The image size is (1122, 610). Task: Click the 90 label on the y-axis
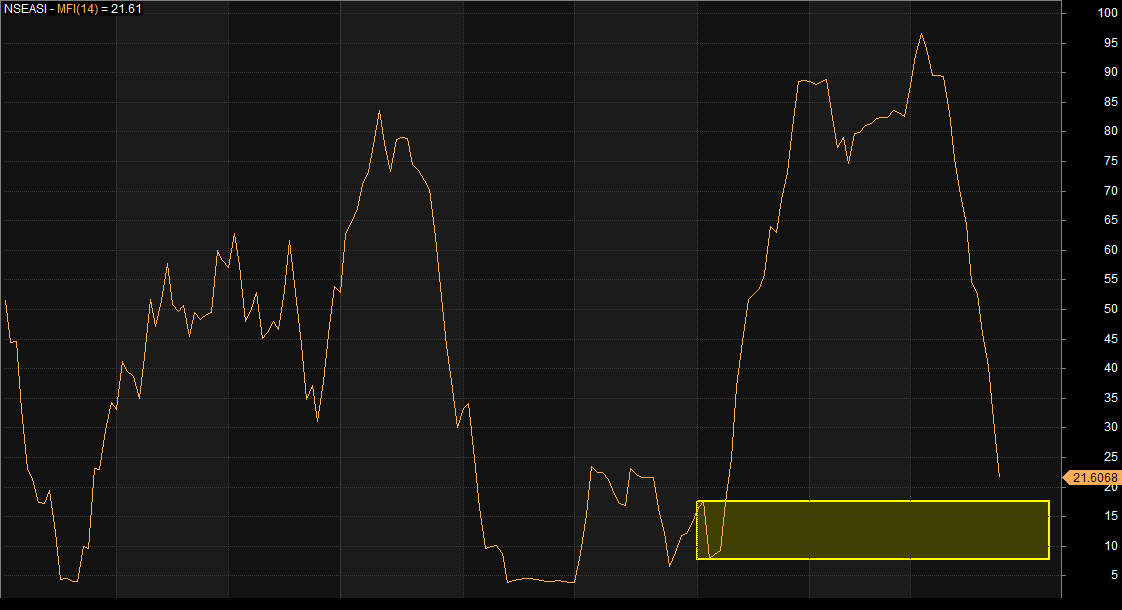pyautogui.click(x=1111, y=72)
